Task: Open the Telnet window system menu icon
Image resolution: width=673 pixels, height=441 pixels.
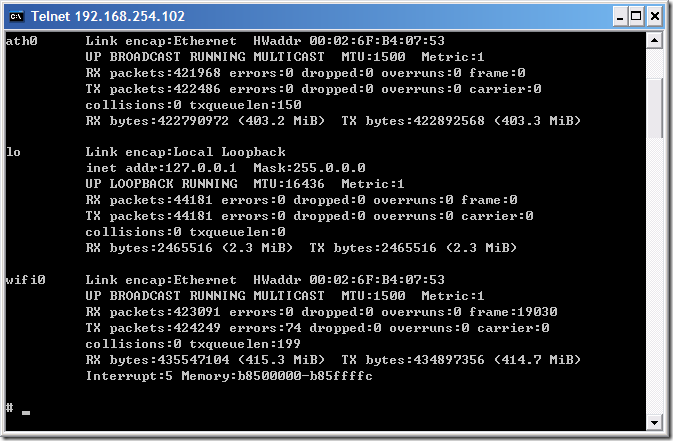Action: (x=16, y=16)
